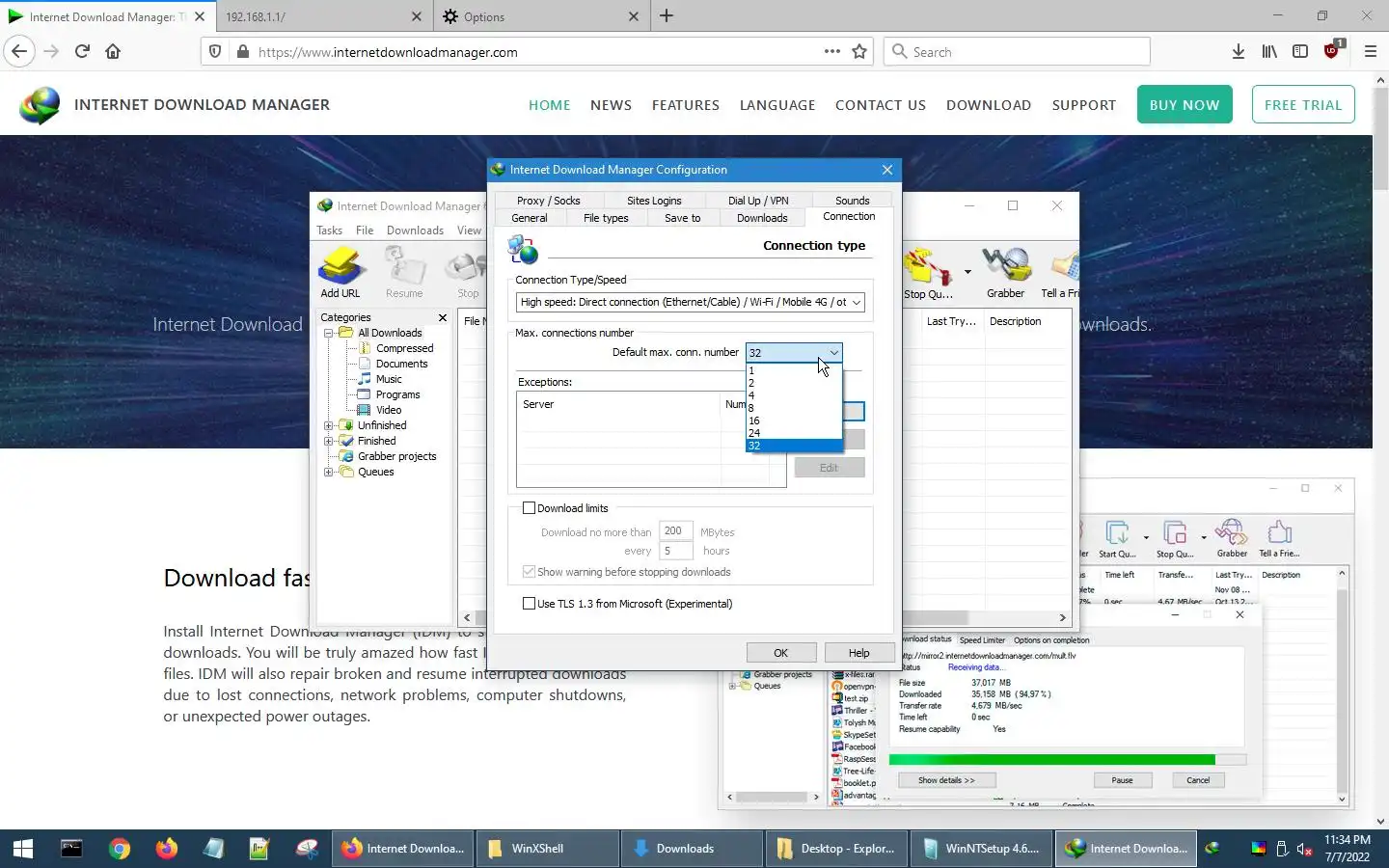Open Chrome from the taskbar
This screenshot has height=868, width=1389.
pos(120,849)
